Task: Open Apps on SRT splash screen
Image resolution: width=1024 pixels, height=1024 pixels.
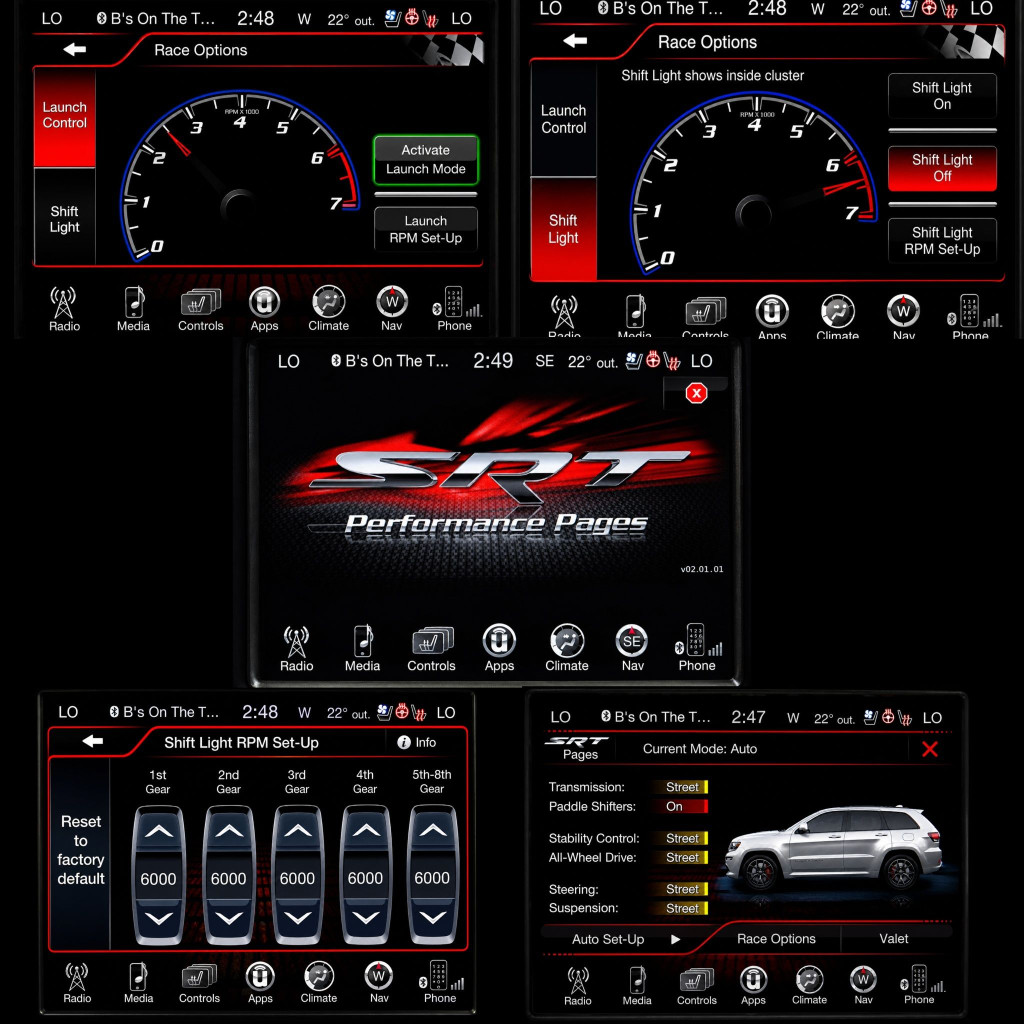Action: [500, 649]
